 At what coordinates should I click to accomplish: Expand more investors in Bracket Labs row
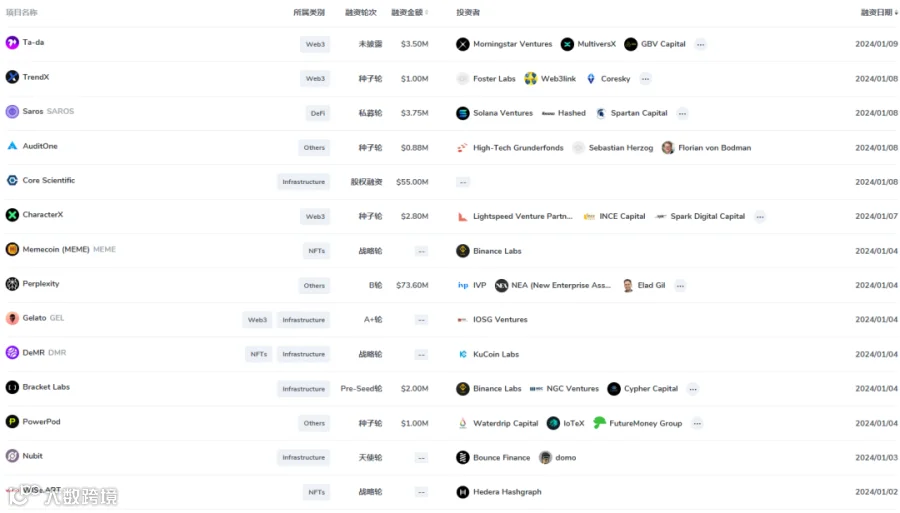[693, 389]
